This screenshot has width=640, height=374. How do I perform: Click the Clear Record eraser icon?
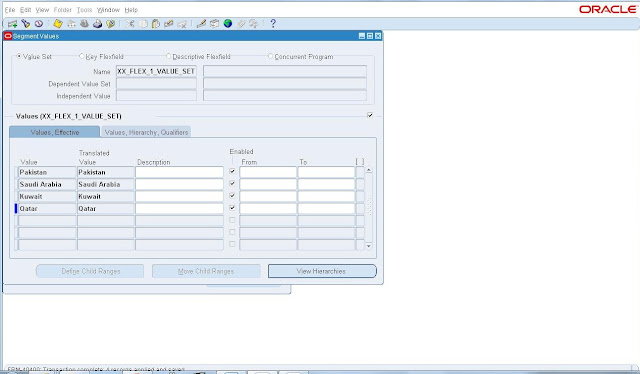pos(169,24)
